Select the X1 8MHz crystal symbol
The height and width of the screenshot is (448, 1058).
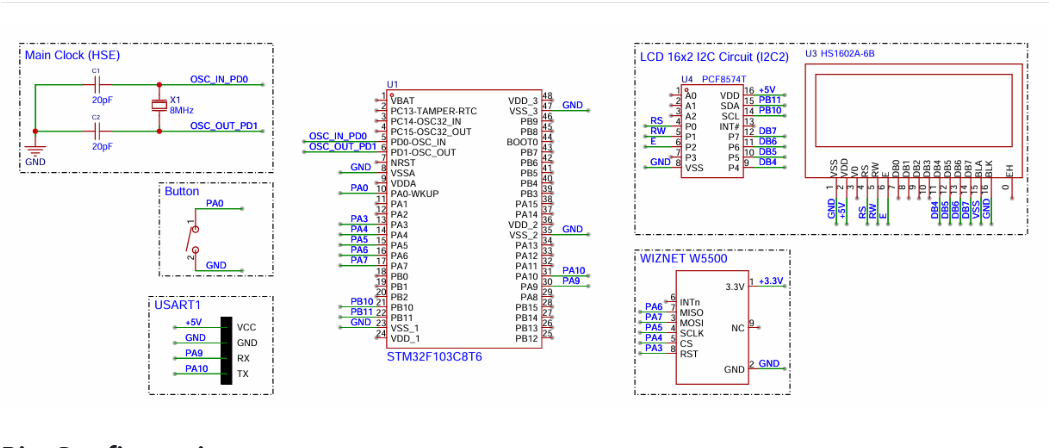(x=157, y=106)
